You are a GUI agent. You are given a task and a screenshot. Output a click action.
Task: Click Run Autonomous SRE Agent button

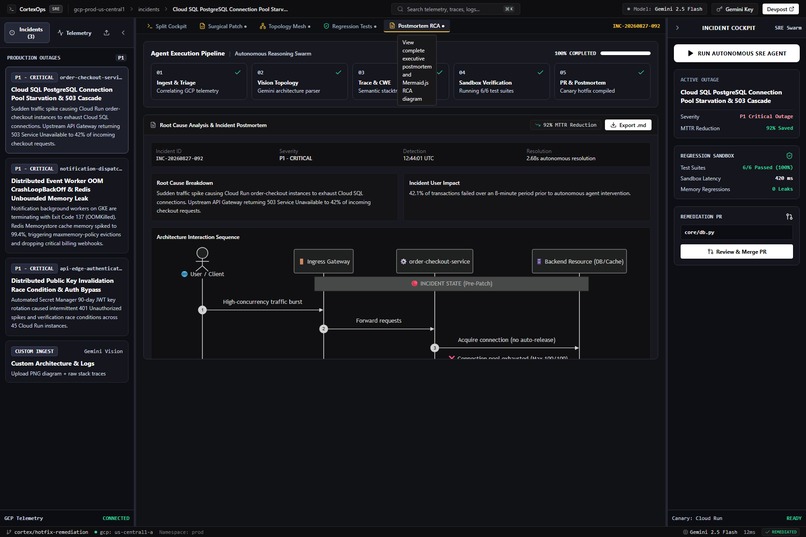pyautogui.click(x=736, y=53)
